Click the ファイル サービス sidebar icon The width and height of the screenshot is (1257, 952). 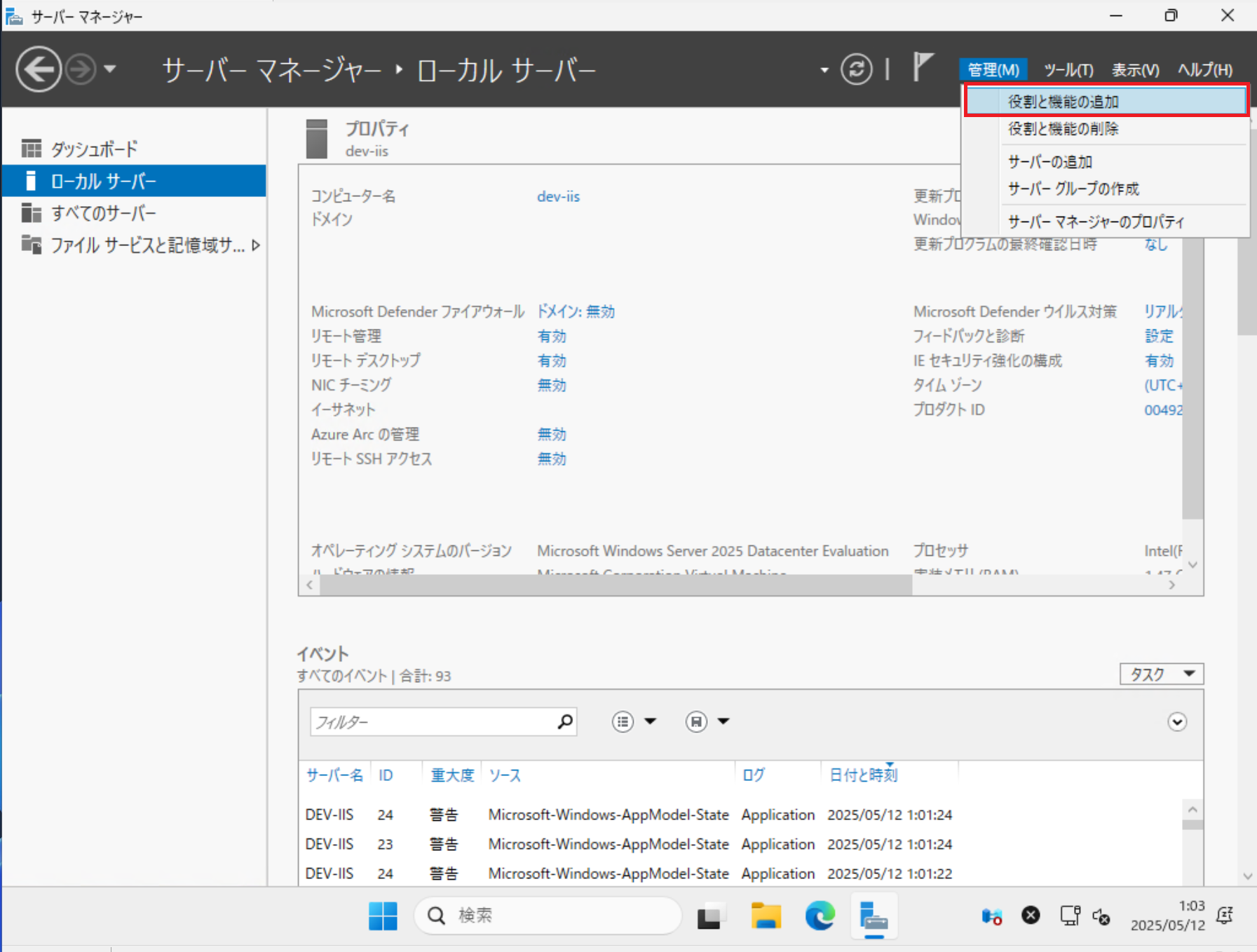tap(31, 245)
